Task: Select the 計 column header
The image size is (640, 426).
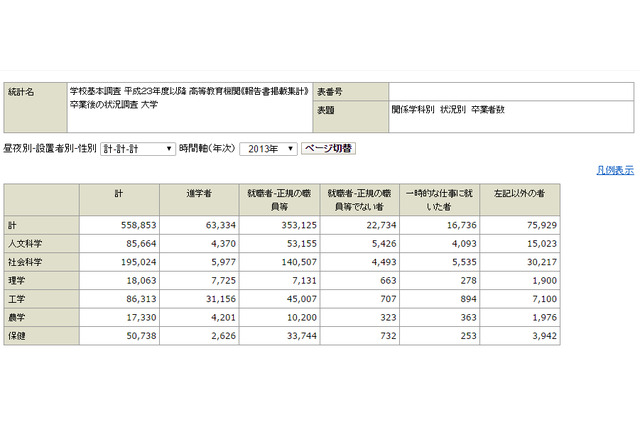Action: pos(119,200)
